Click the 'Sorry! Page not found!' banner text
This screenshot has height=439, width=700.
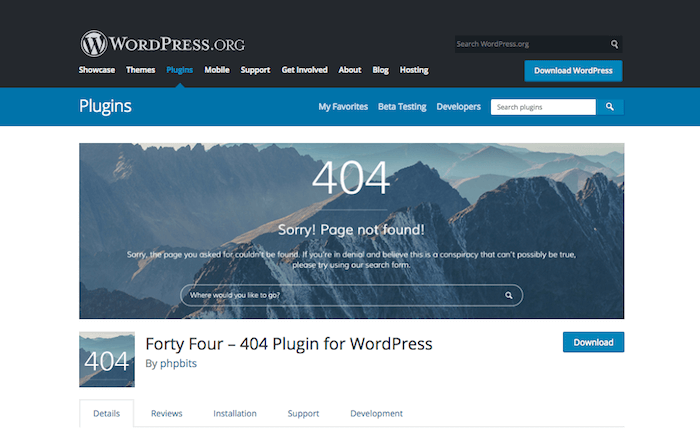351,230
